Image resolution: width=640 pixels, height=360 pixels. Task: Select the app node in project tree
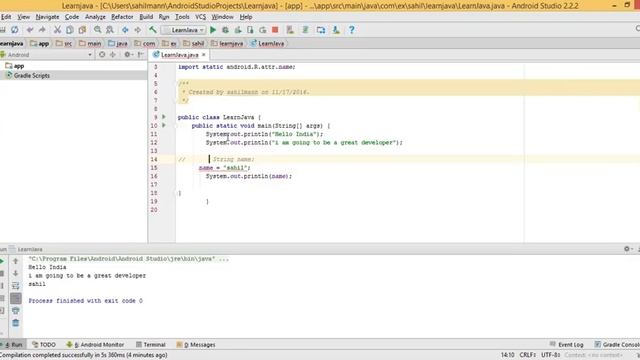coord(15,66)
